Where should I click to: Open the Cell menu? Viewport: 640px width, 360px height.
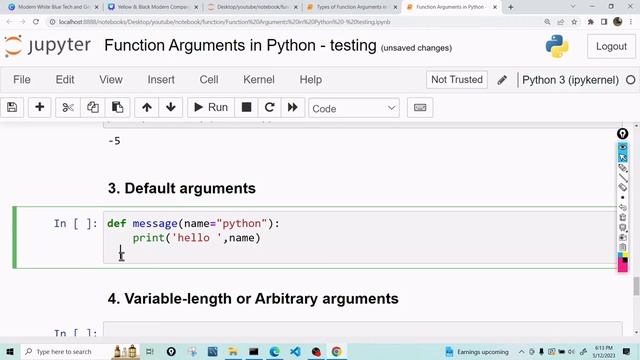coord(209,80)
